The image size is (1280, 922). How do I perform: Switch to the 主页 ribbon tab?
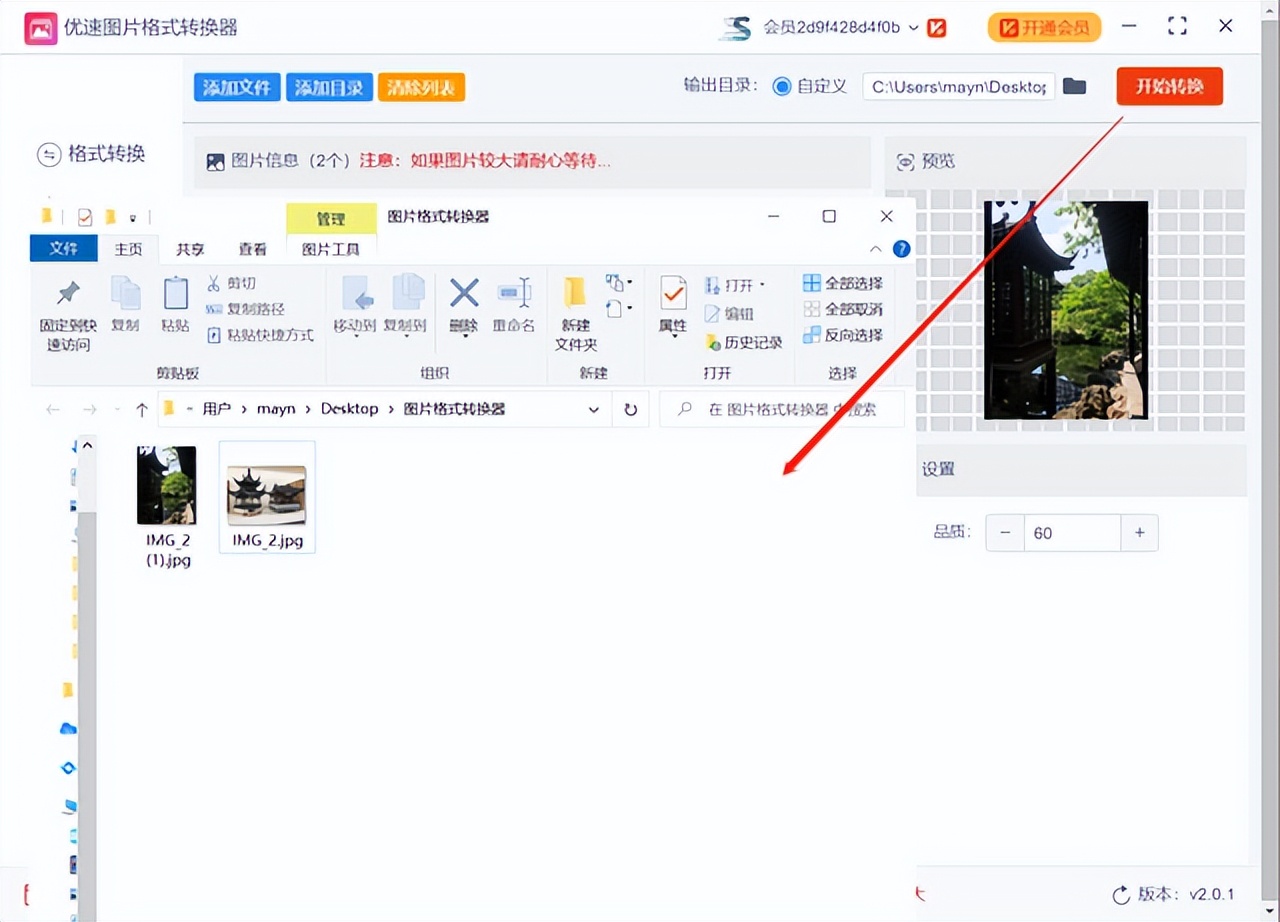(128, 249)
